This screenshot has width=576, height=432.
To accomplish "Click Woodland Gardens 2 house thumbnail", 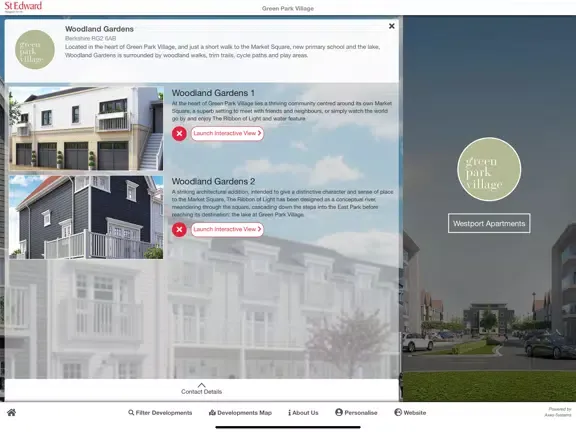I will coord(86,217).
